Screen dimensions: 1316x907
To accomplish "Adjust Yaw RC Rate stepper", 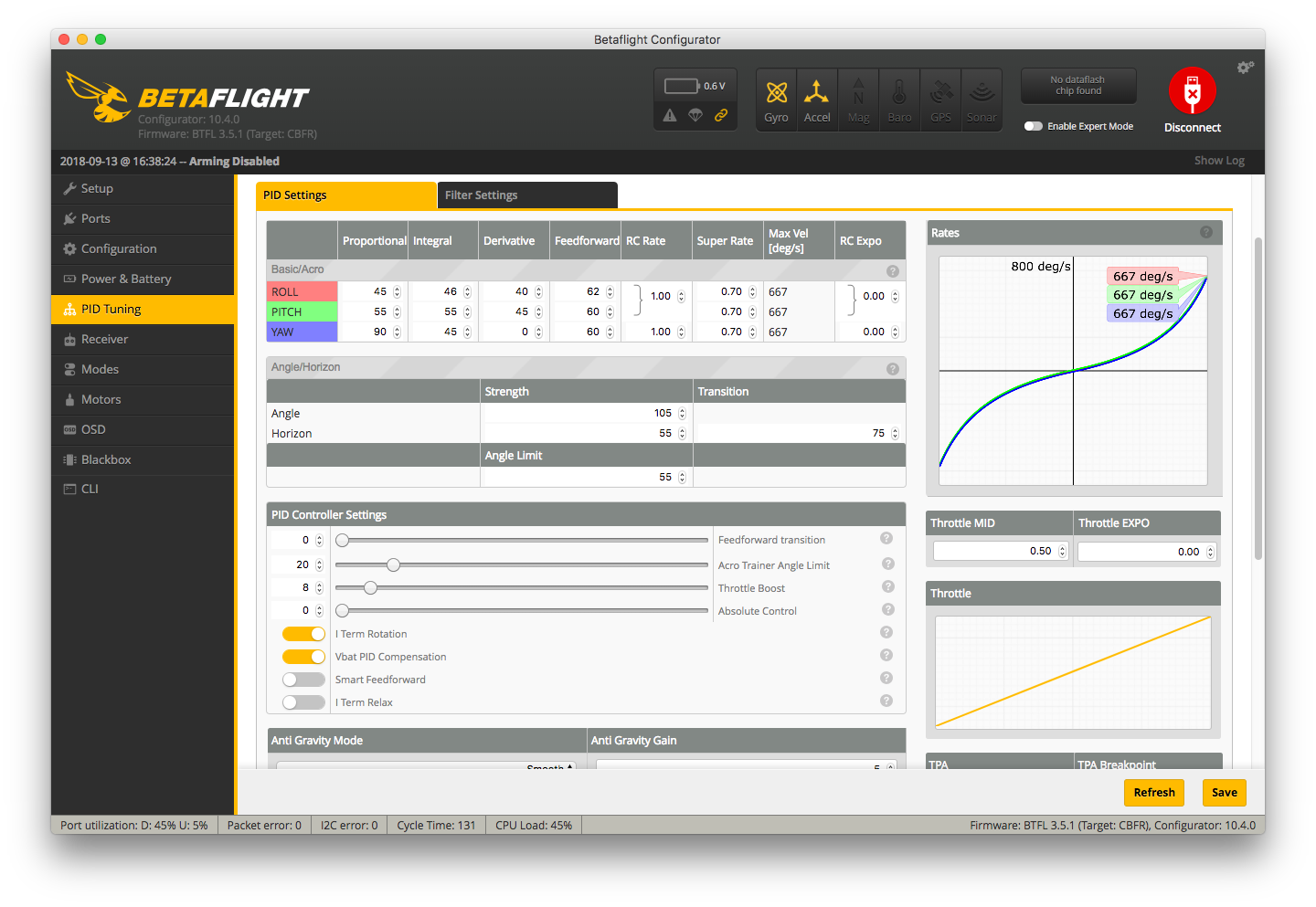I will [681, 332].
